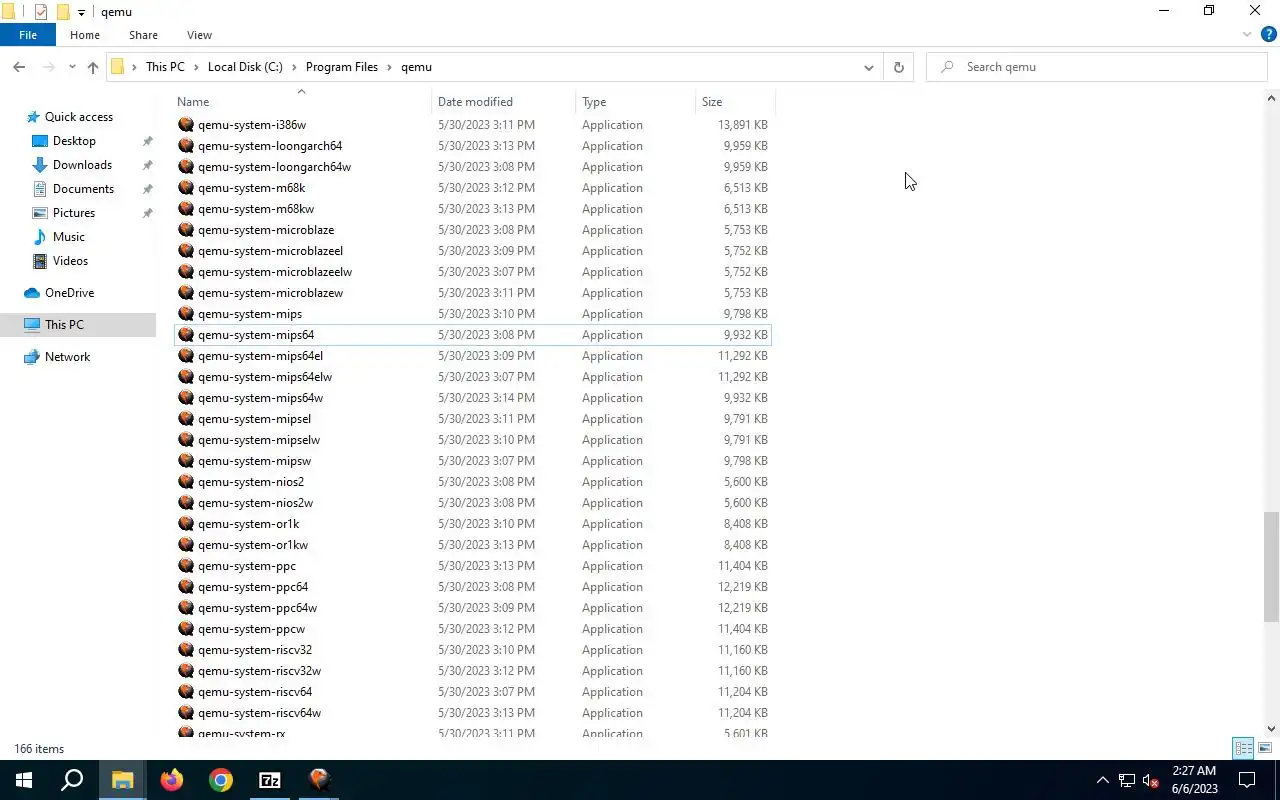Refresh the qemu folder view
Viewport: 1280px width, 800px height.
[x=898, y=67]
